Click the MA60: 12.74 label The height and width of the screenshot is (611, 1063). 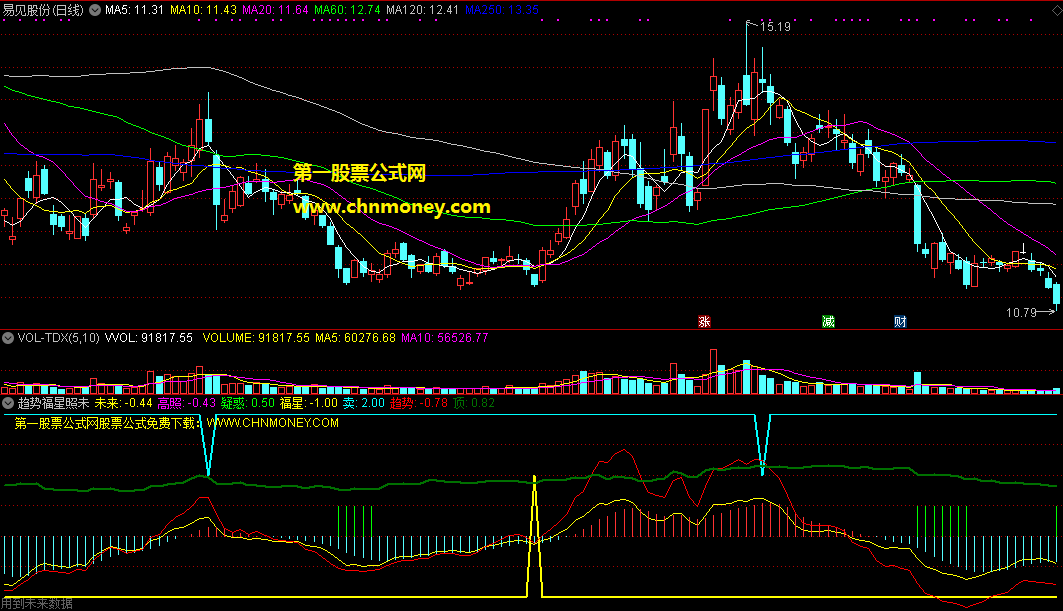point(347,10)
